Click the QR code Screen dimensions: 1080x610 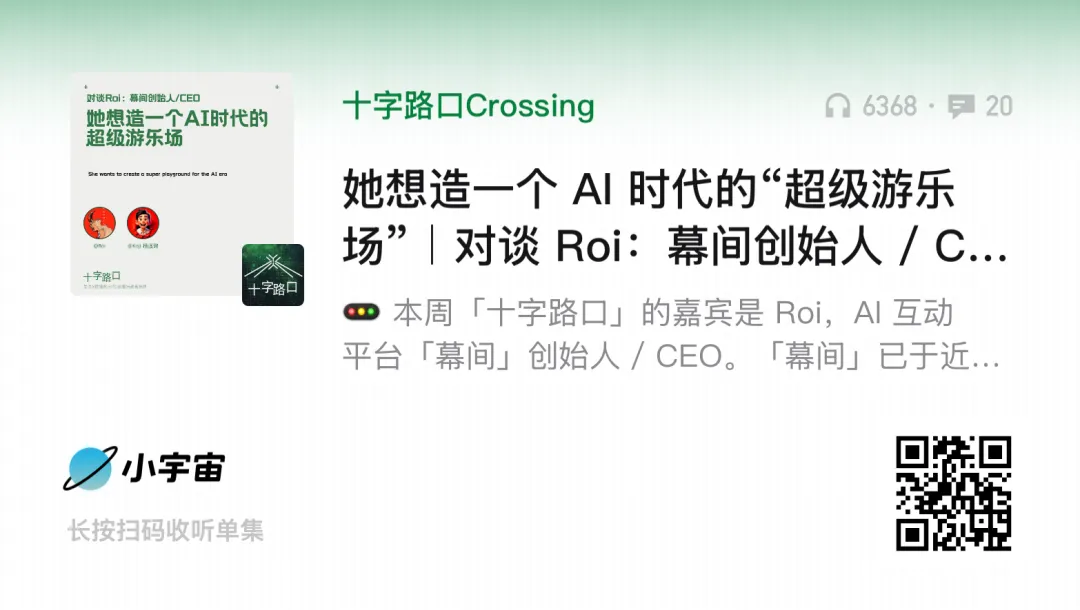click(953, 493)
